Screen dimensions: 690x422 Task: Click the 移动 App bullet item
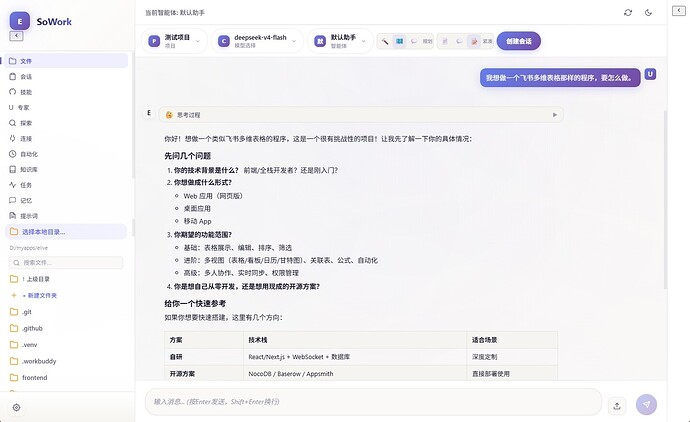(x=197, y=221)
